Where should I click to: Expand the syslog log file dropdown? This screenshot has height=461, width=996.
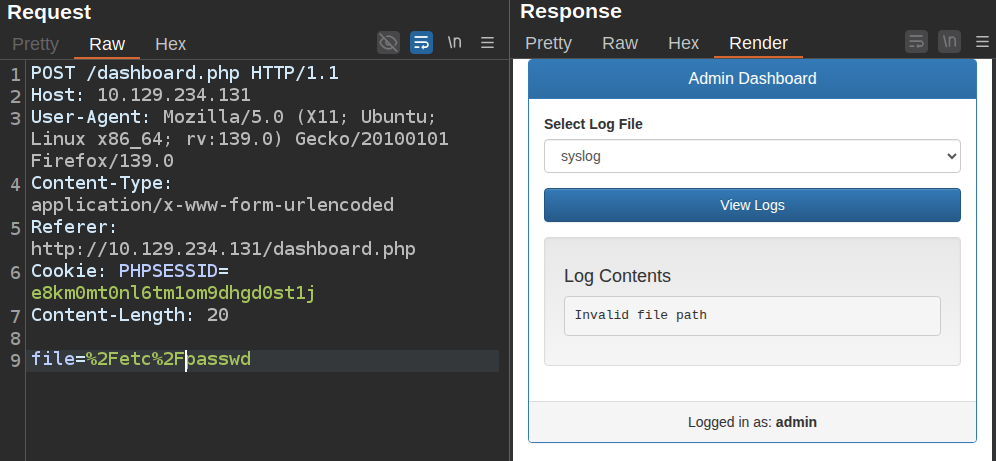[x=752, y=156]
